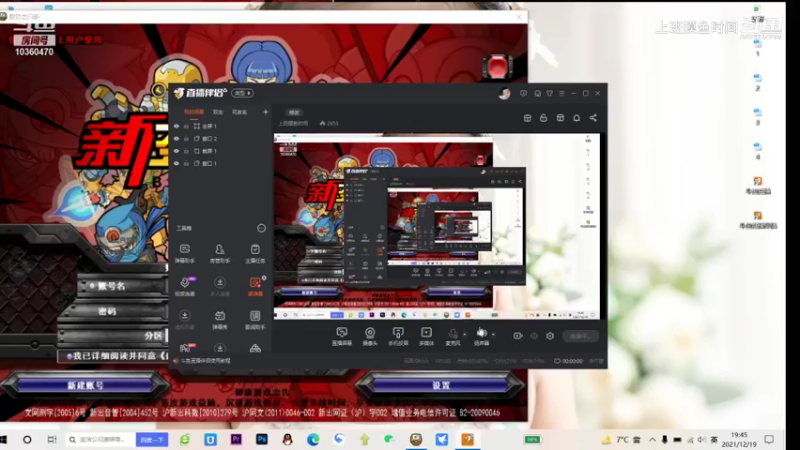The image size is (800, 450).
Task: Click the red round button in game window
Action: click(497, 66)
